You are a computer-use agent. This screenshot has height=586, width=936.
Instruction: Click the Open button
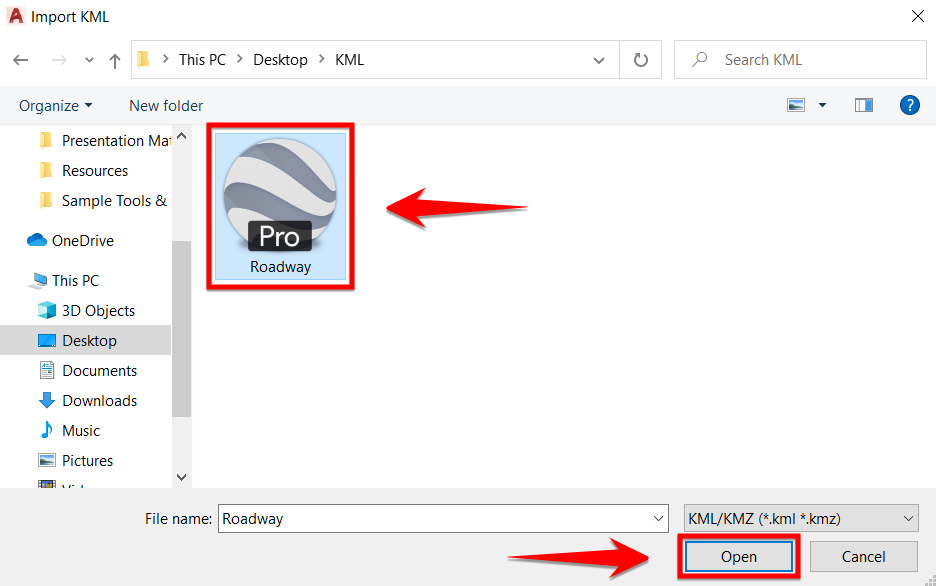coord(738,557)
